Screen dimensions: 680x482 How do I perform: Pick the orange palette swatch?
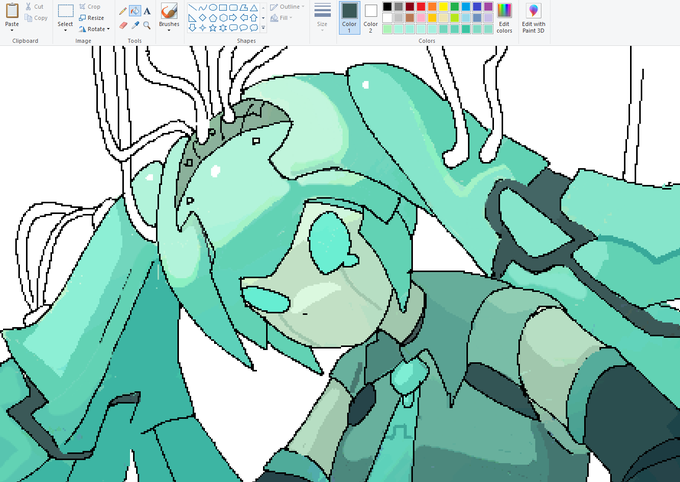coord(432,7)
